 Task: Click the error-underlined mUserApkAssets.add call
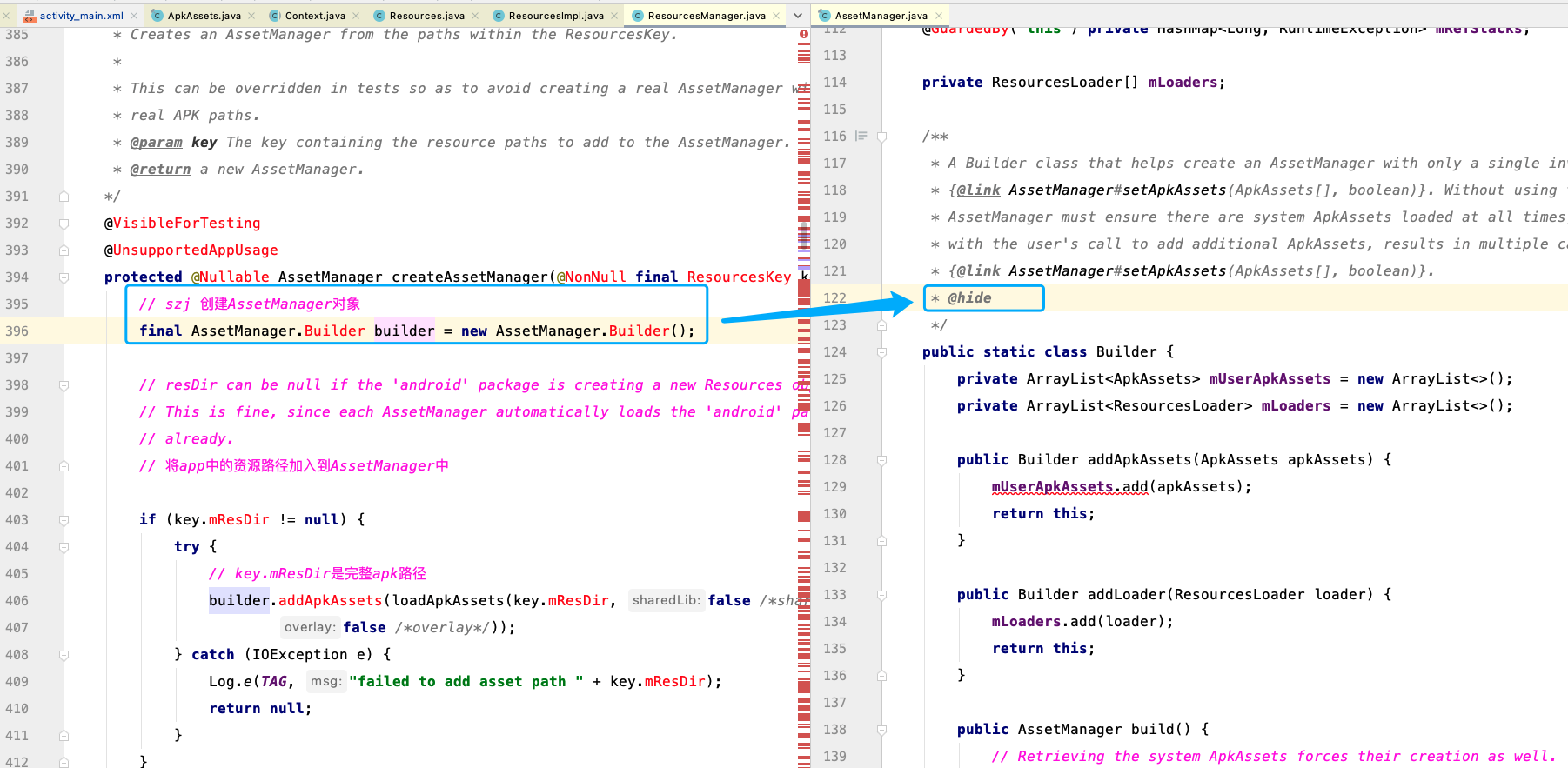click(1069, 487)
